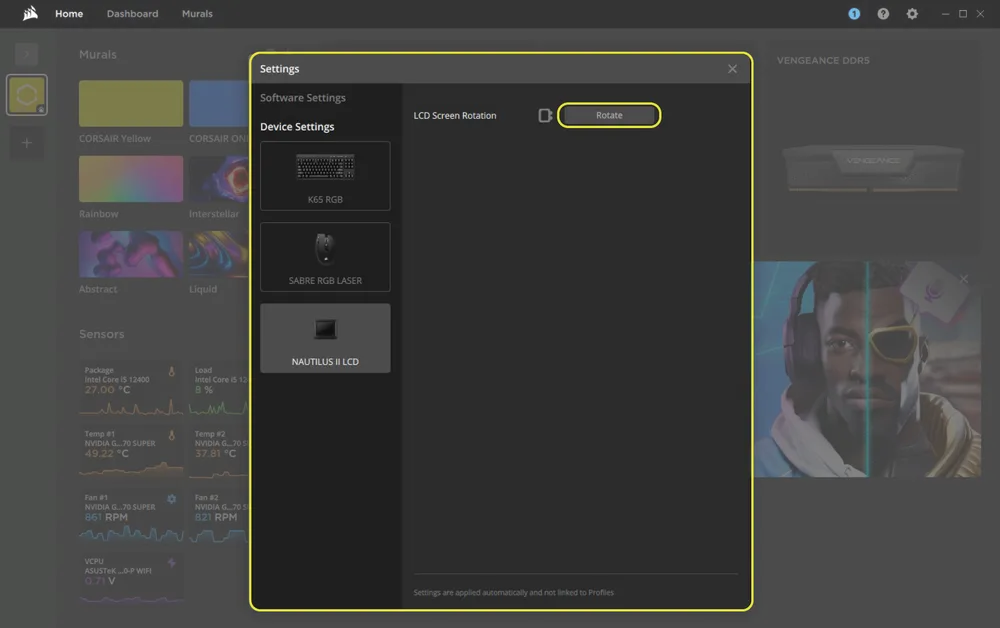Maximize the iCUE window
Screen dimensions: 1000x628
(963, 13)
